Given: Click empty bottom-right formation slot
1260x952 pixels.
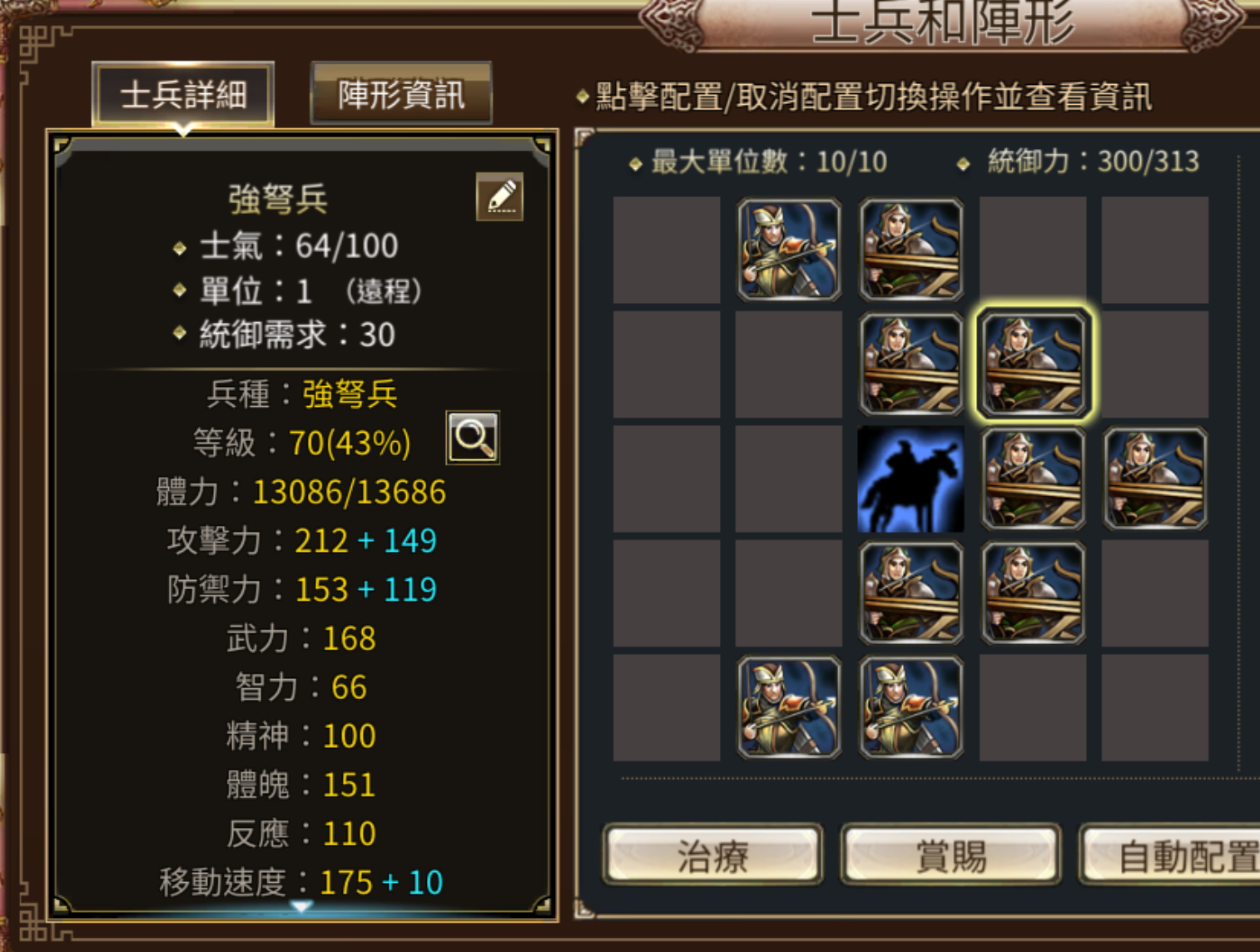Looking at the screenshot, I should [x=1155, y=707].
